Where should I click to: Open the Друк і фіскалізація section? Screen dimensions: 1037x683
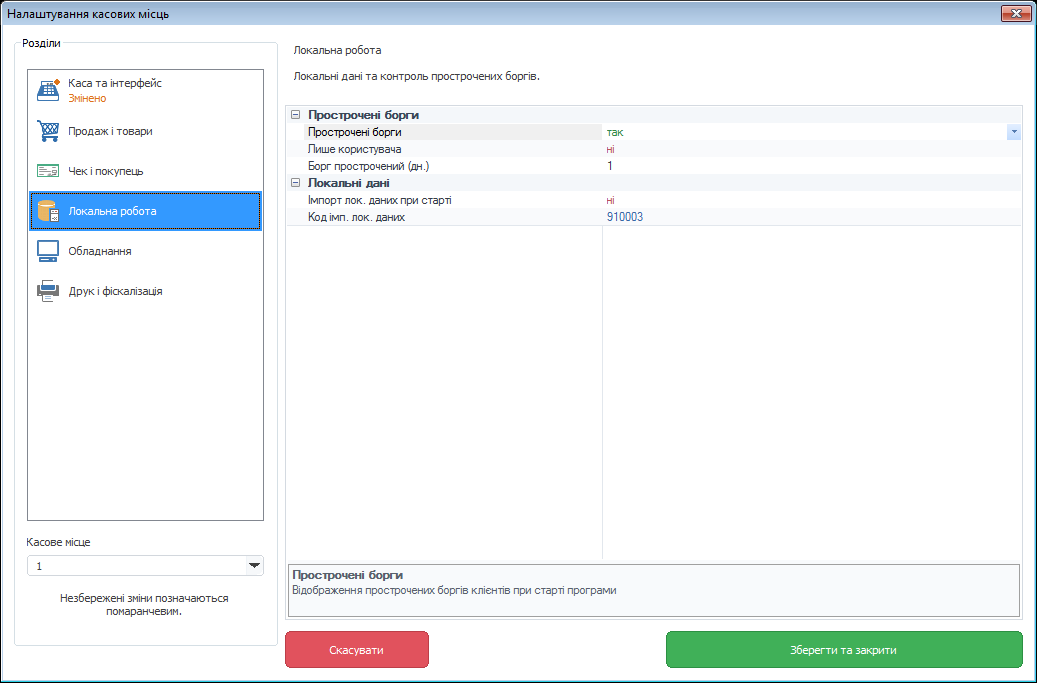(145, 291)
